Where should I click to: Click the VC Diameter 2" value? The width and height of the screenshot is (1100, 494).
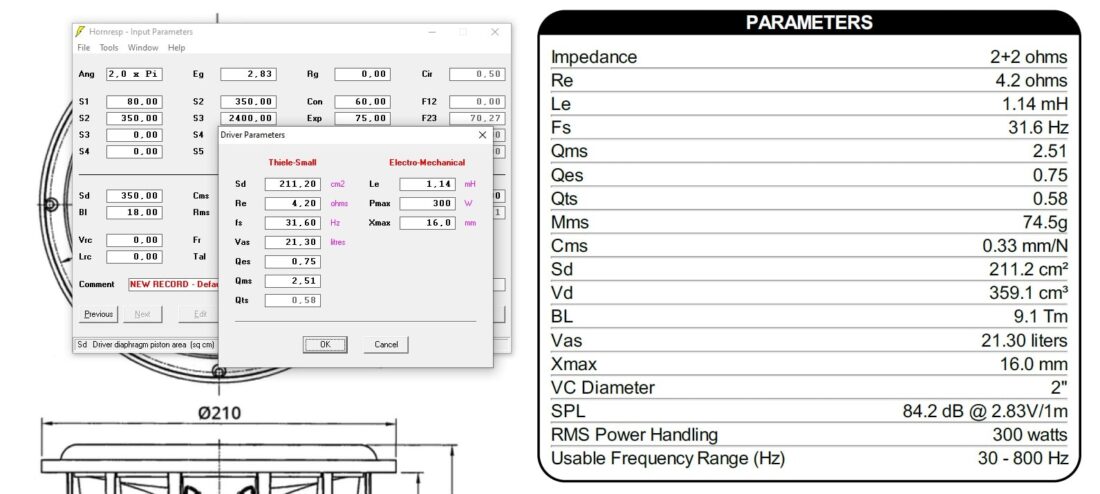[1059, 388]
